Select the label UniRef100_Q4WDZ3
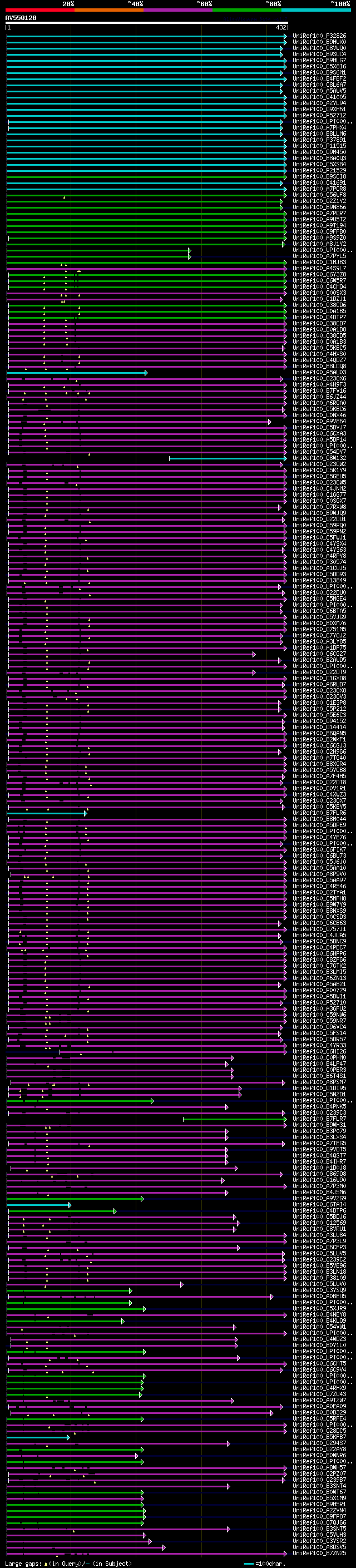Viewport: 356px width, 1568px height. tap(319, 1339)
